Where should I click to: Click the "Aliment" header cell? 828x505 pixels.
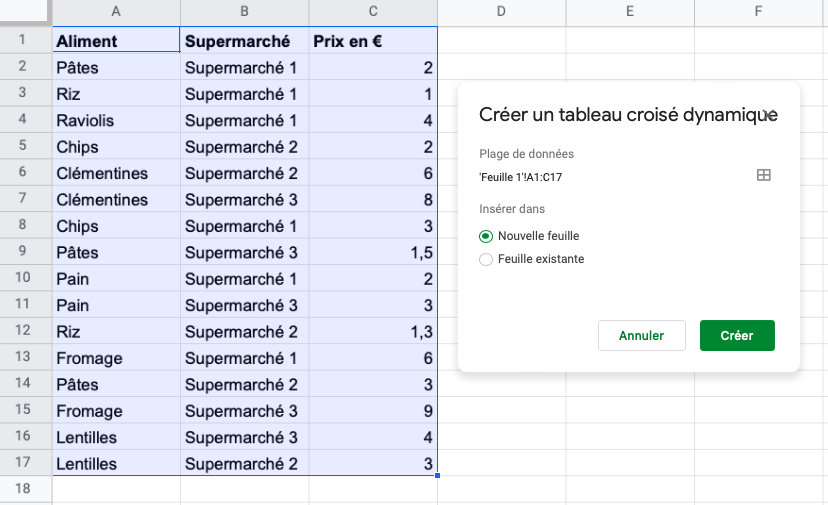click(x=116, y=41)
